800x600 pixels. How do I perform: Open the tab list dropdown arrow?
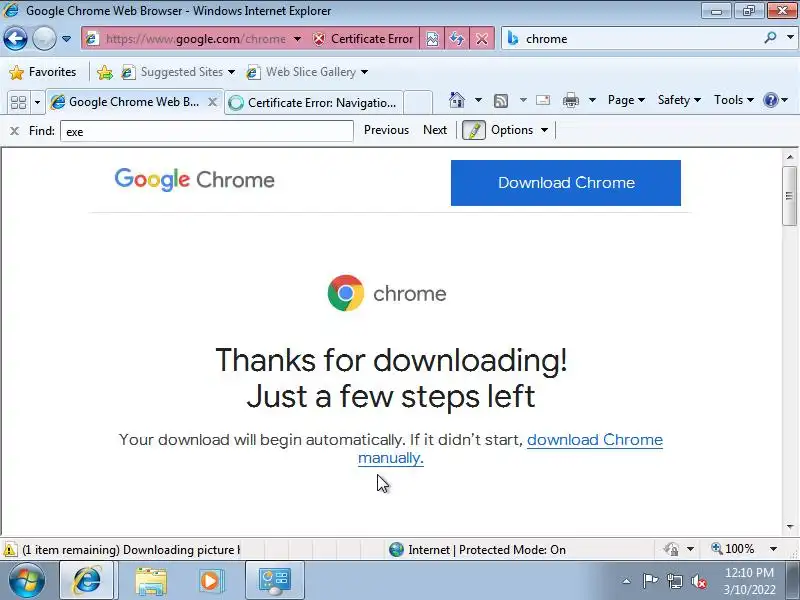37,103
